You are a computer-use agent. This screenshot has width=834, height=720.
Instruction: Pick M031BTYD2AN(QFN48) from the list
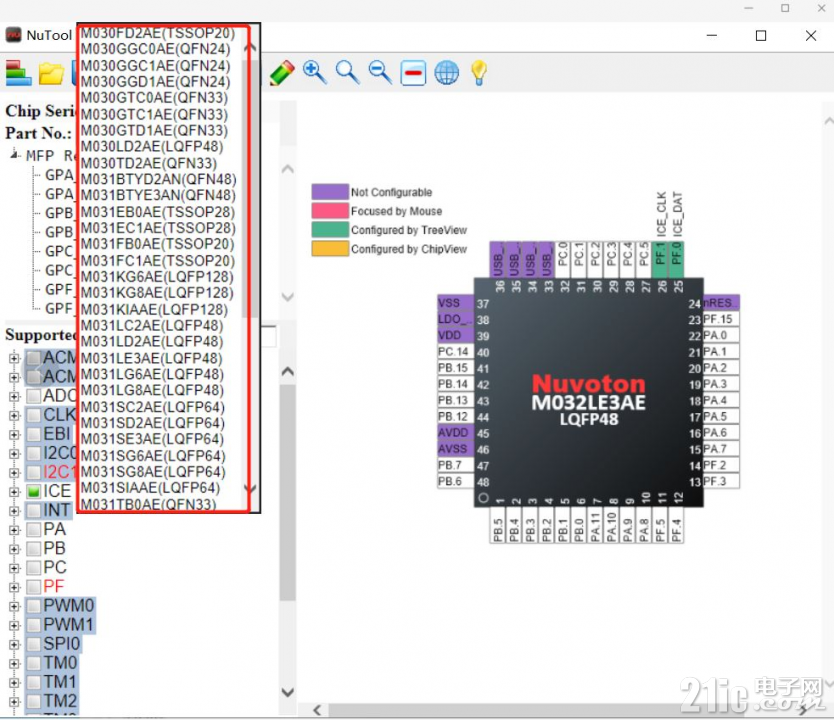[159, 179]
